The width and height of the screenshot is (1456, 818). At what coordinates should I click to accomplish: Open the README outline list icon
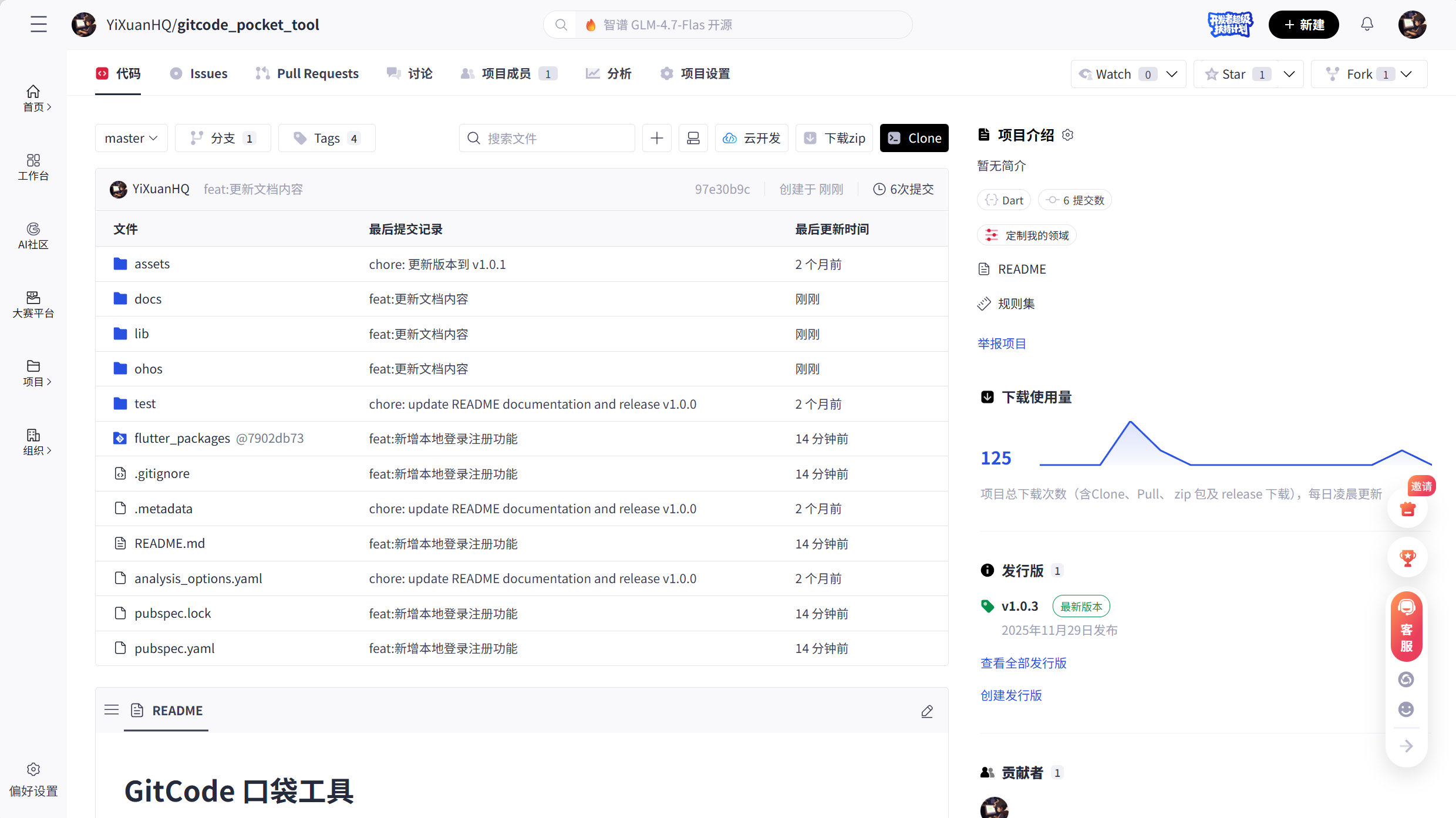111,710
